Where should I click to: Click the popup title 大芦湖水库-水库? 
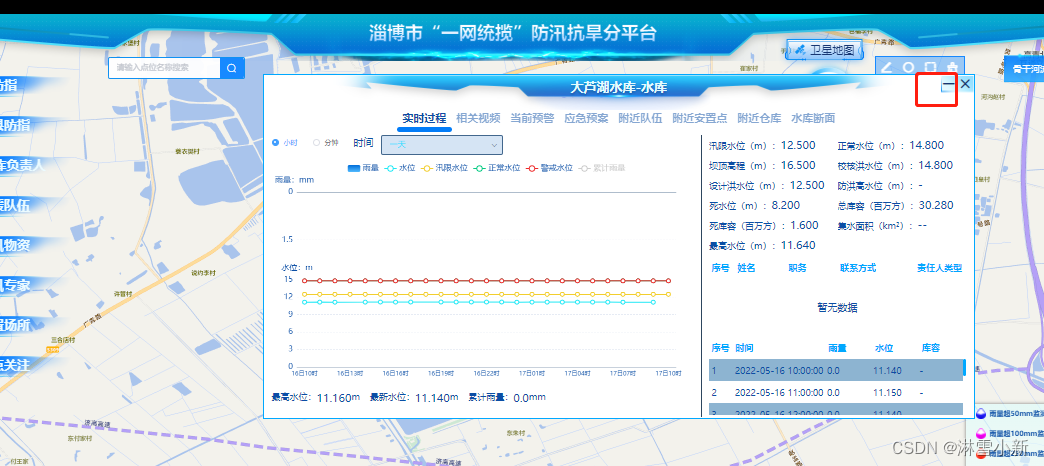click(619, 87)
